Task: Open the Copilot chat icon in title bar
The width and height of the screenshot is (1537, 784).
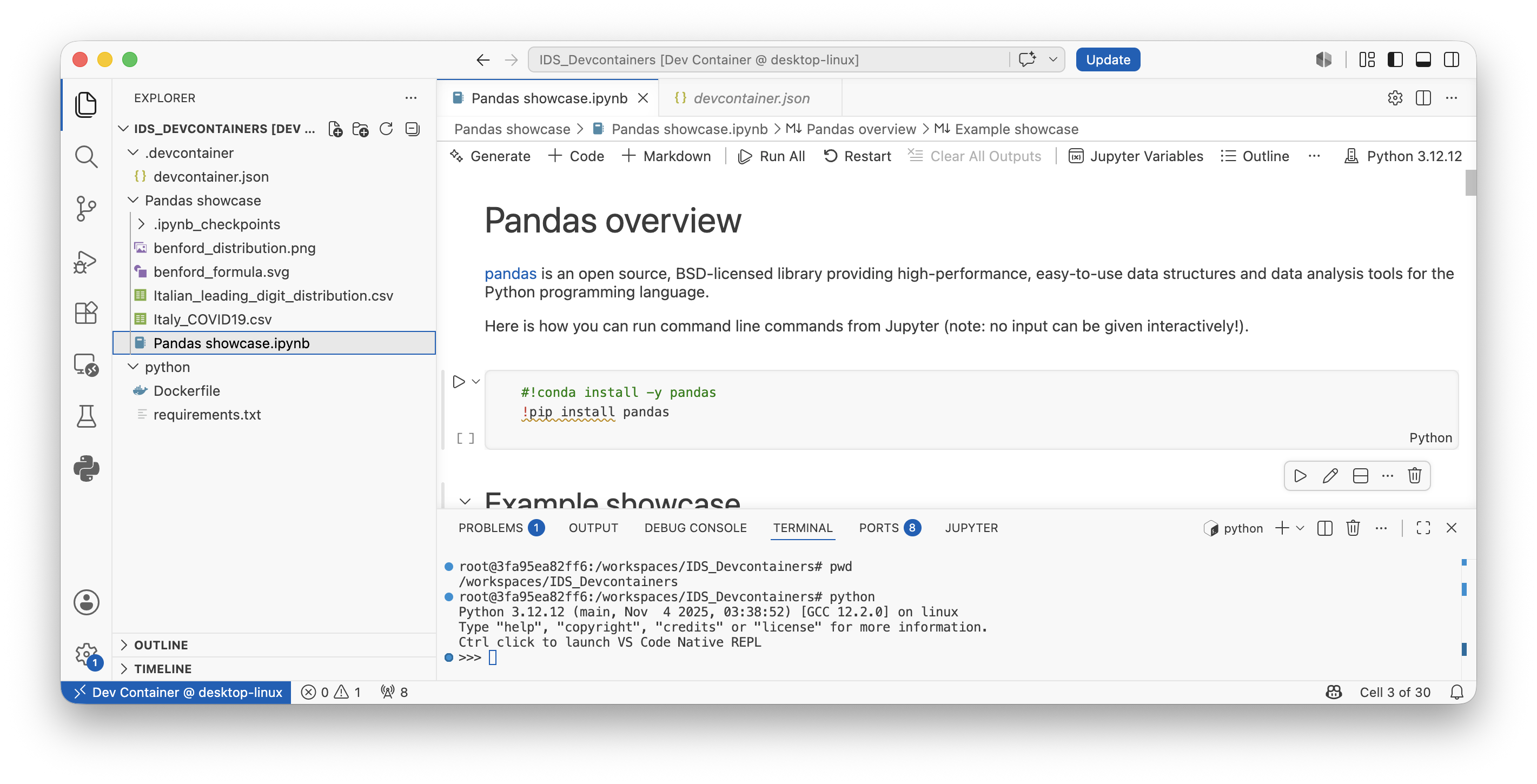Action: click(x=1028, y=59)
